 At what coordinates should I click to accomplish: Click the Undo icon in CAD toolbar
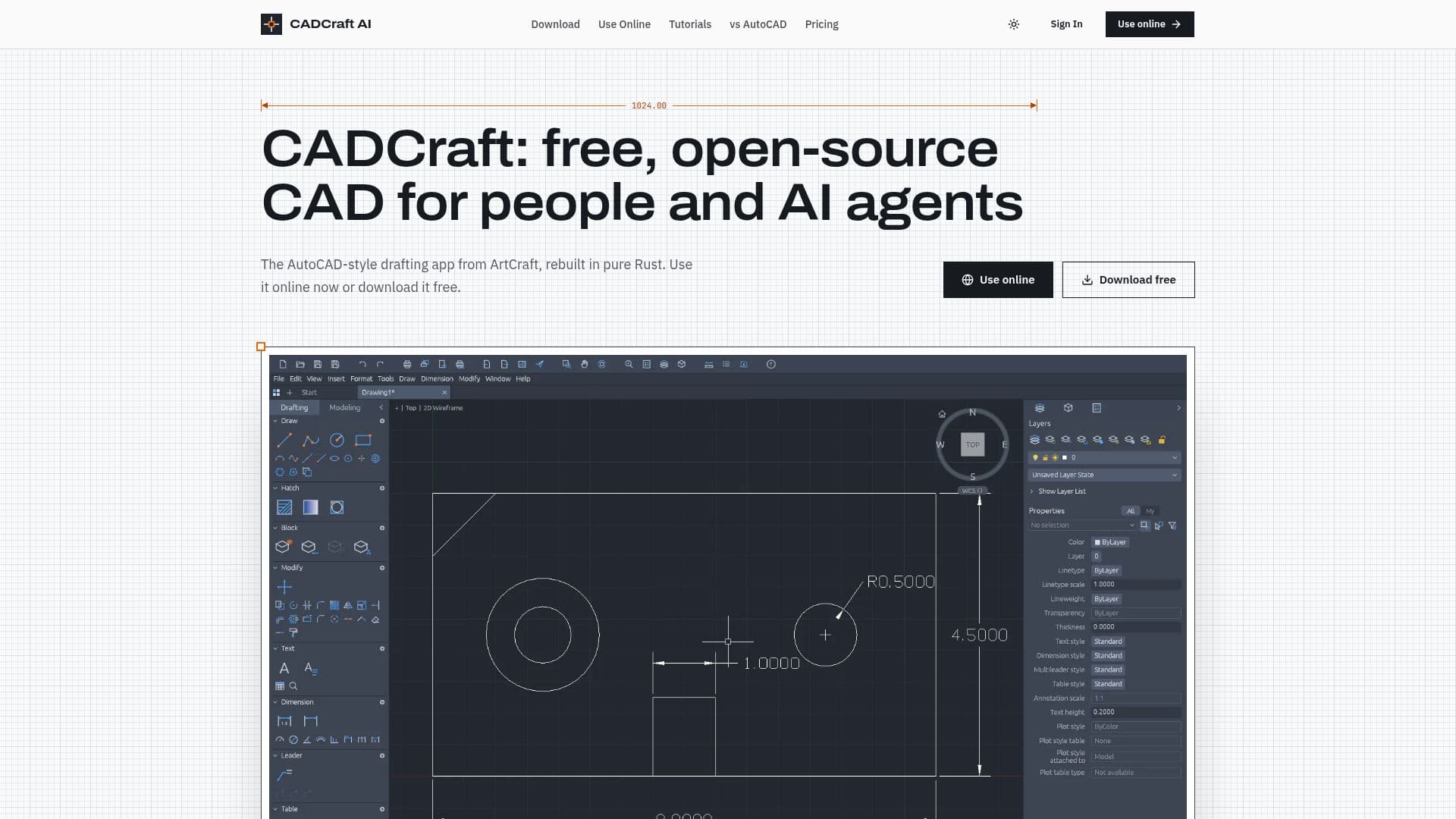point(362,365)
